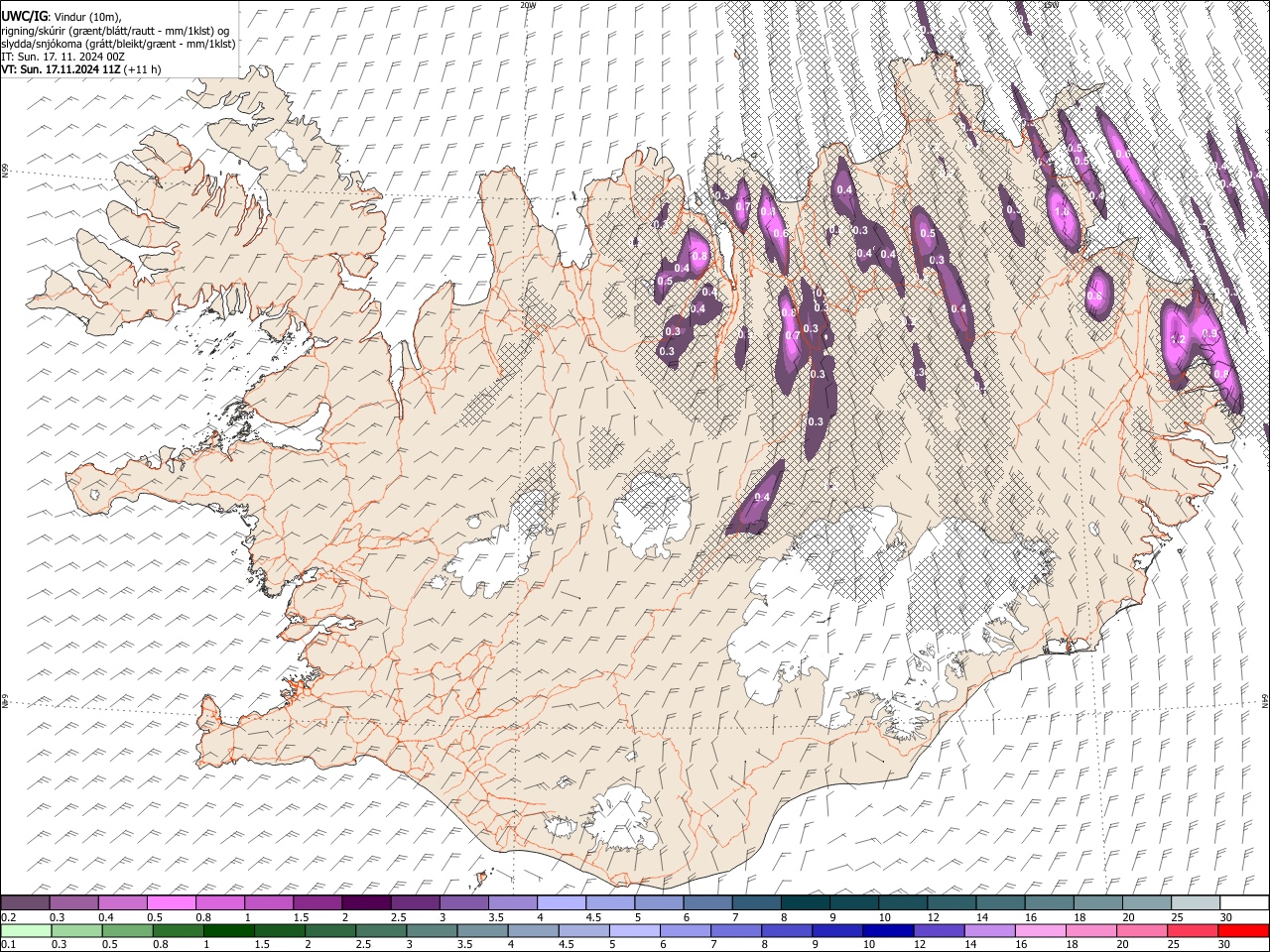Click the bright red swatch above 30
This screenshot has height=952, width=1270.
click(x=1242, y=930)
